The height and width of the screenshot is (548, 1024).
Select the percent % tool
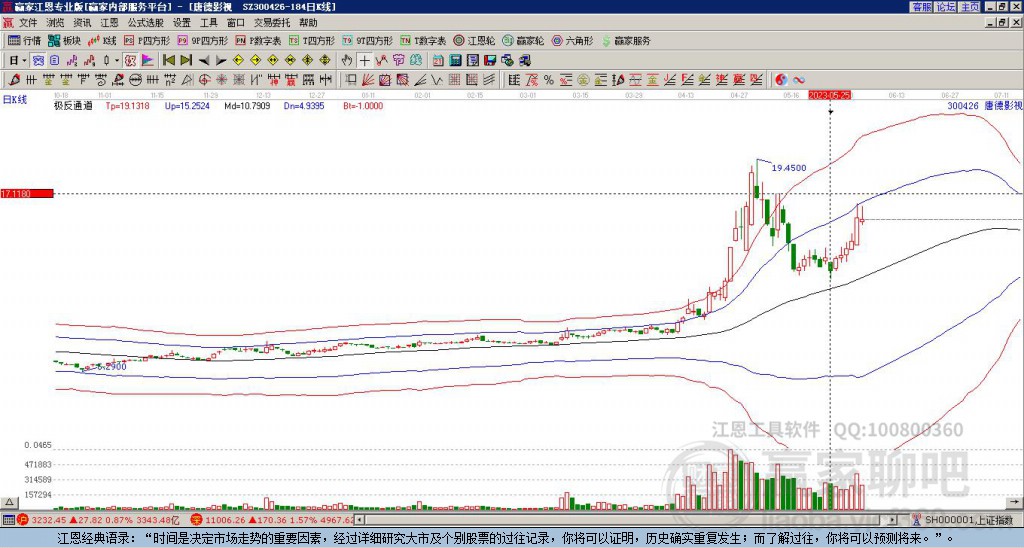tap(549, 80)
